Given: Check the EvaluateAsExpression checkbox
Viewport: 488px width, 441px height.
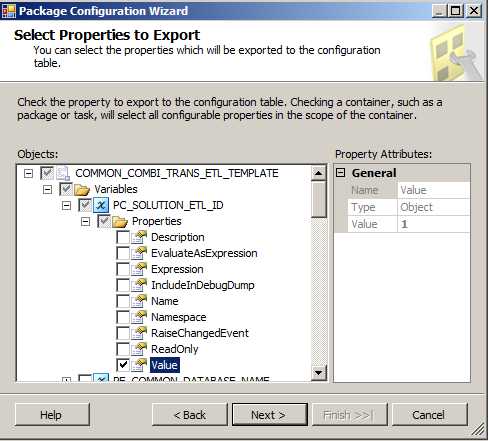Looking at the screenshot, I should (123, 253).
